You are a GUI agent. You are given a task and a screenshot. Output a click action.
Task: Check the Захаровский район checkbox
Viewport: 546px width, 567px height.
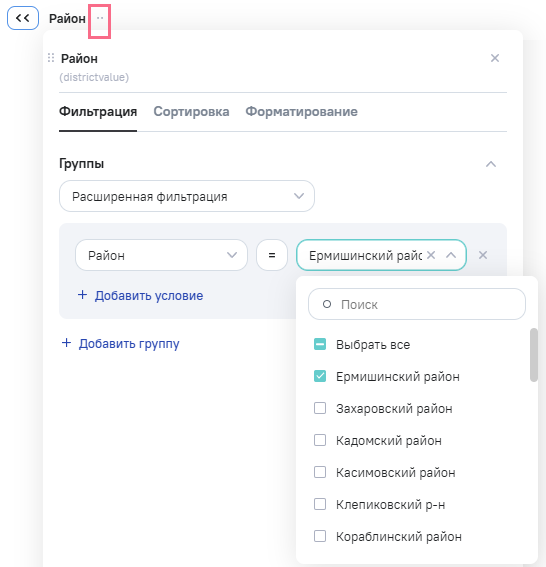click(320, 408)
